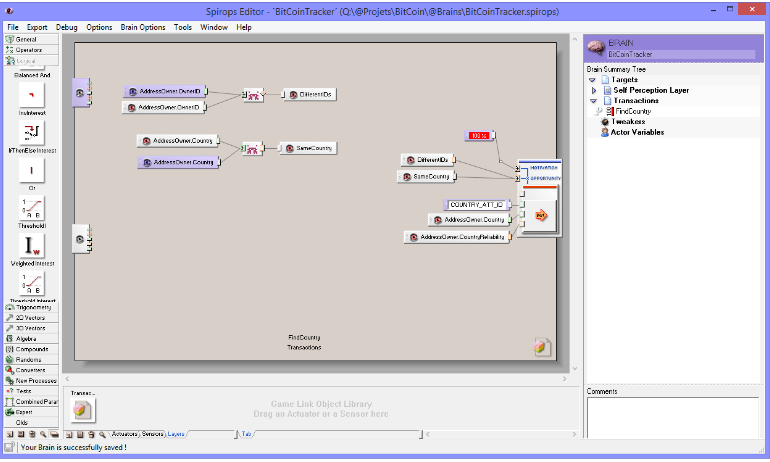The height and width of the screenshot is (462, 770).
Task: Open the File menu
Action: (x=13, y=27)
